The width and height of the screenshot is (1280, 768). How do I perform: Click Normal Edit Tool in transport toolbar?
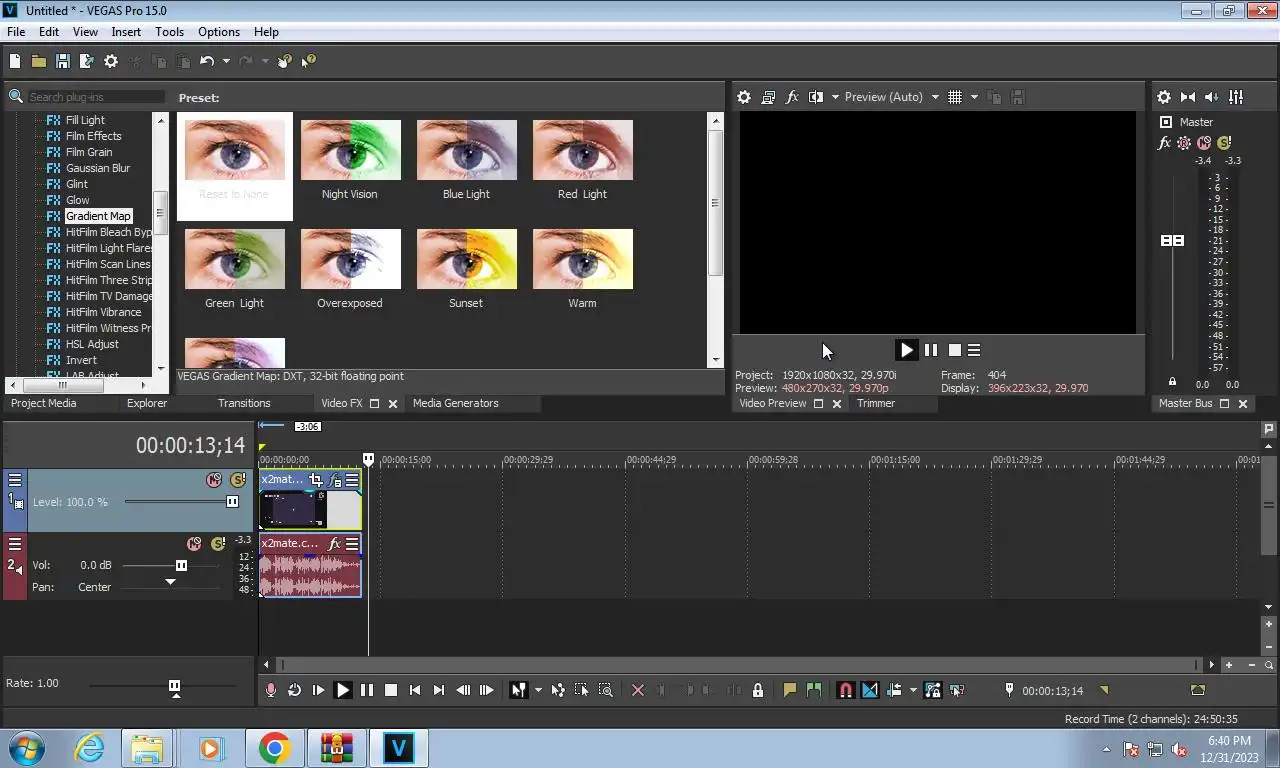tap(518, 690)
